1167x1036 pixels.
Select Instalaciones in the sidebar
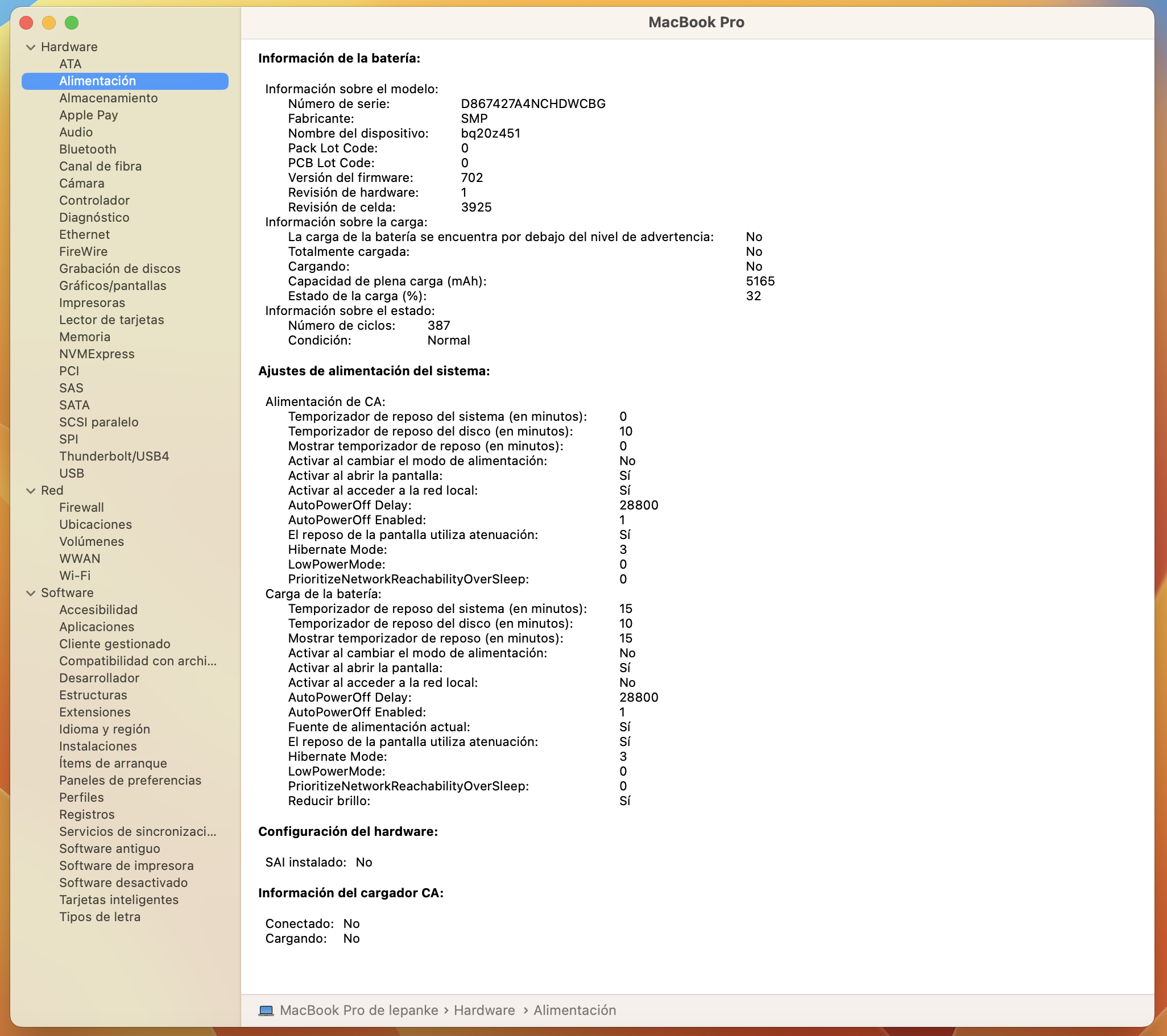coord(98,747)
